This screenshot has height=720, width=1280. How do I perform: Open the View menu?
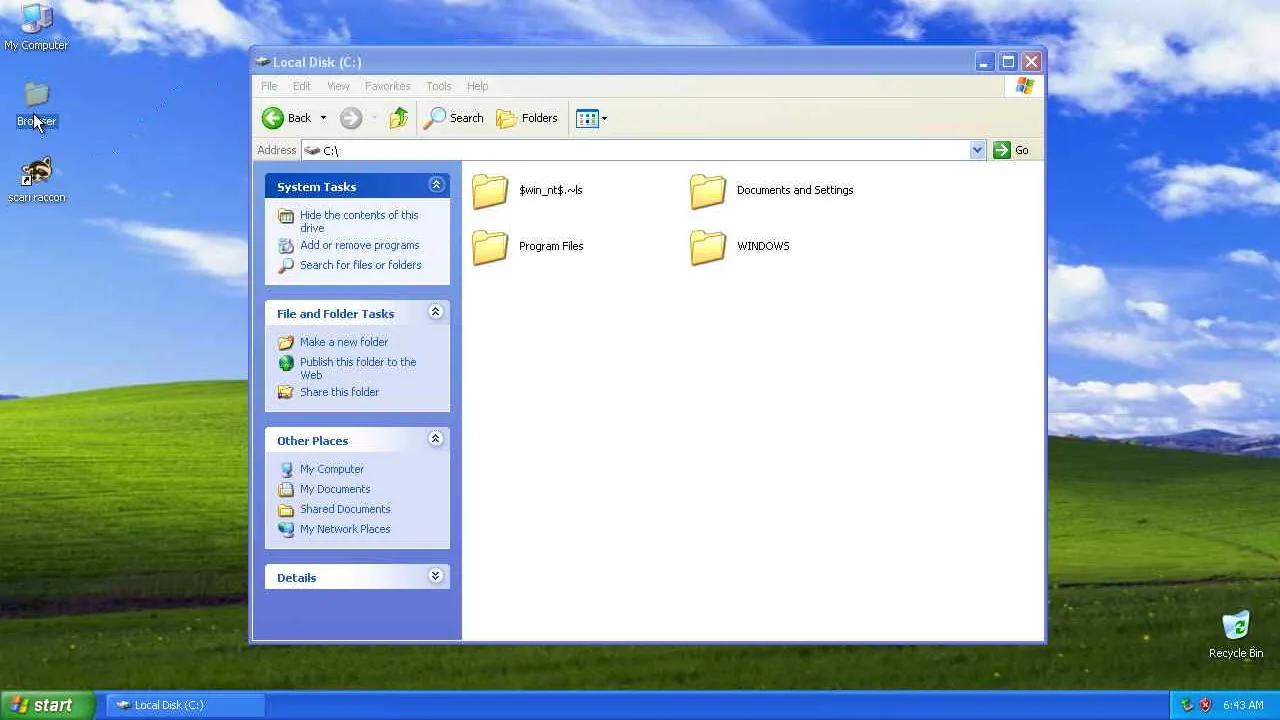click(x=338, y=86)
